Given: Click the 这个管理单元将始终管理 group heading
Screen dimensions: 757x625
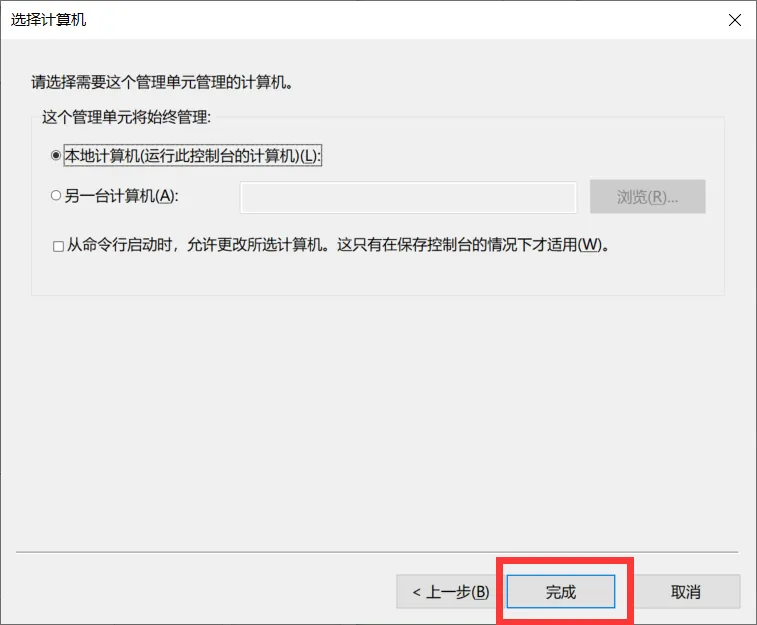Looking at the screenshot, I should 126,117.
